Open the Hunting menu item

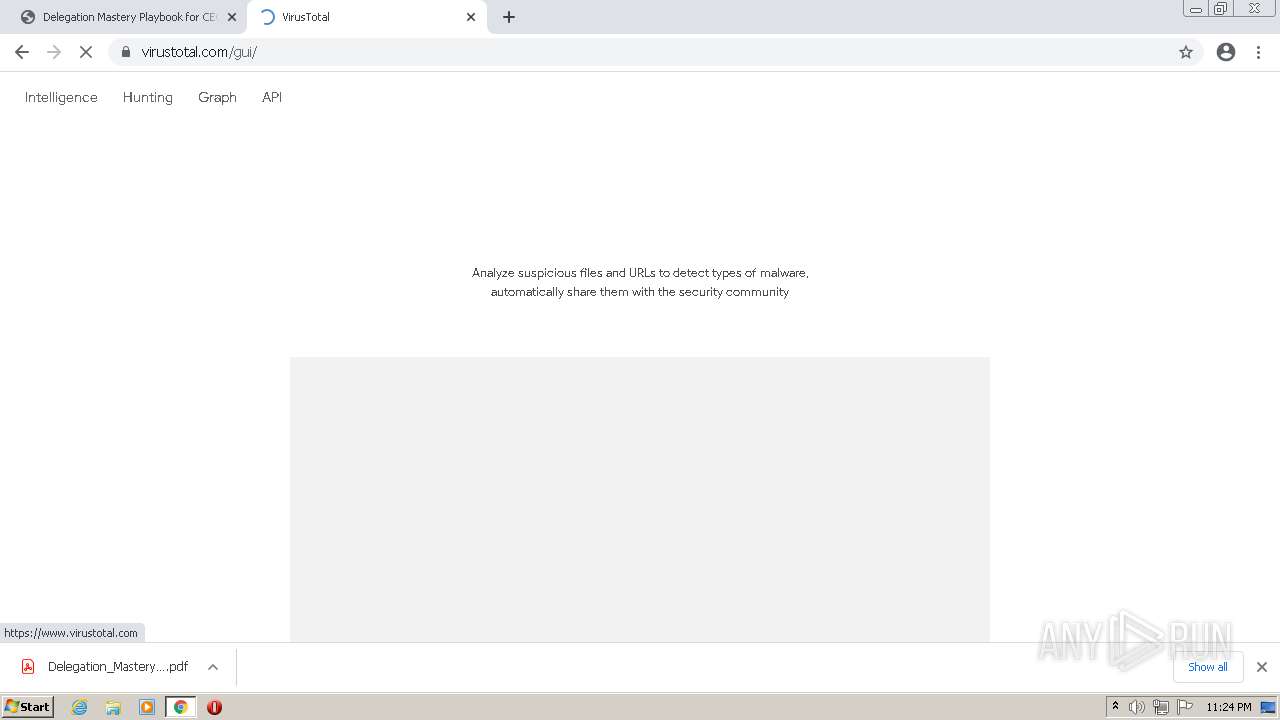pos(148,97)
